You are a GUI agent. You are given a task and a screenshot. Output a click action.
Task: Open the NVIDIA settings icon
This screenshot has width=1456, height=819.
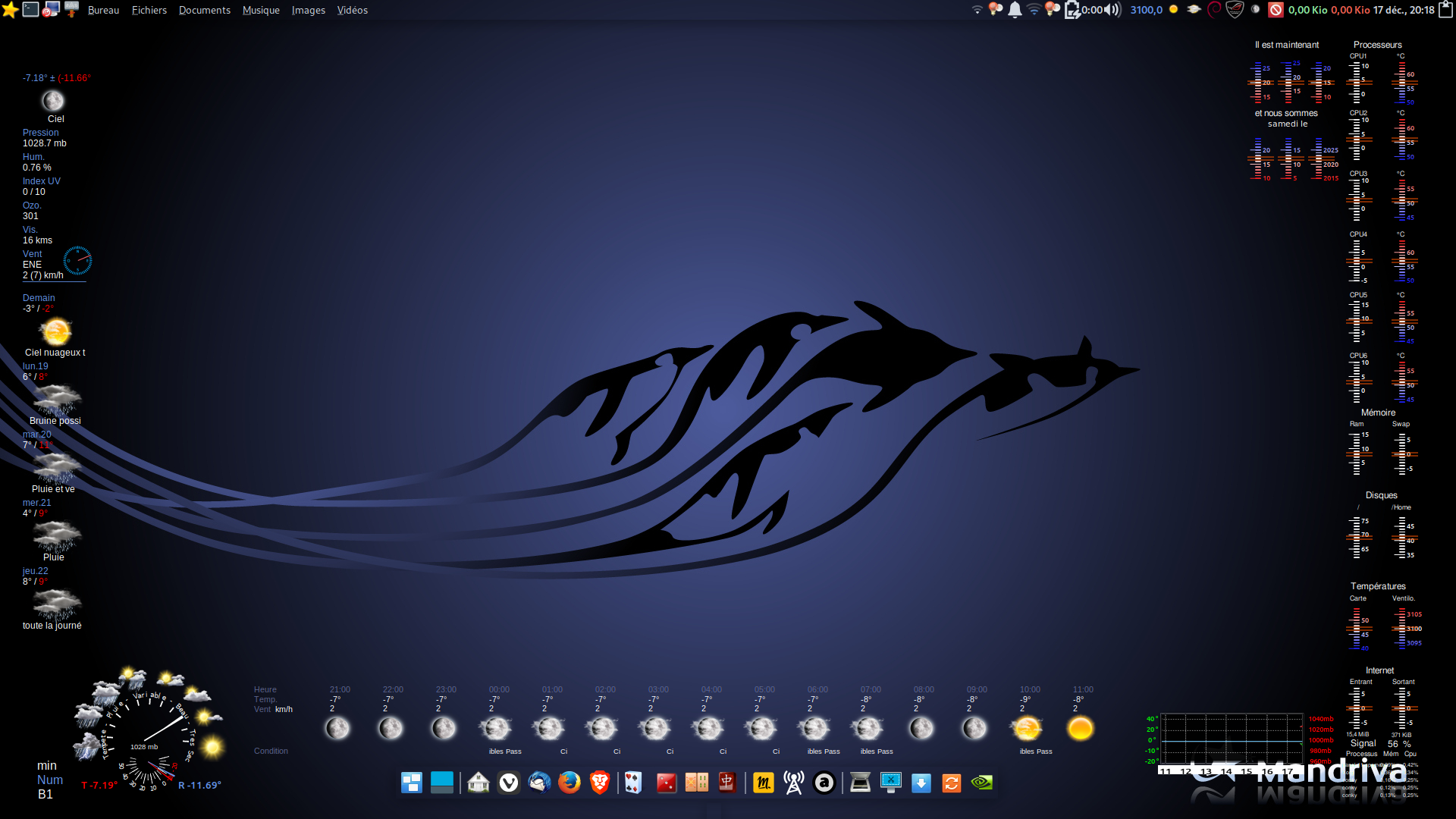tap(982, 782)
